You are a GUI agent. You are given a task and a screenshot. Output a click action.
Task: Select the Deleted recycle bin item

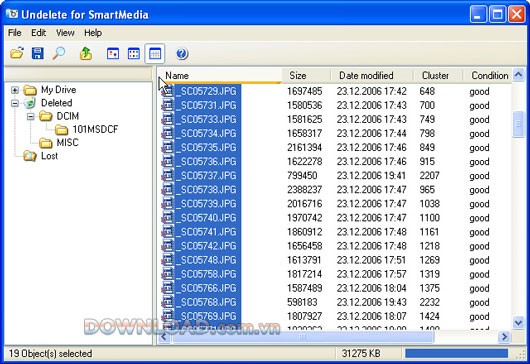(56, 103)
